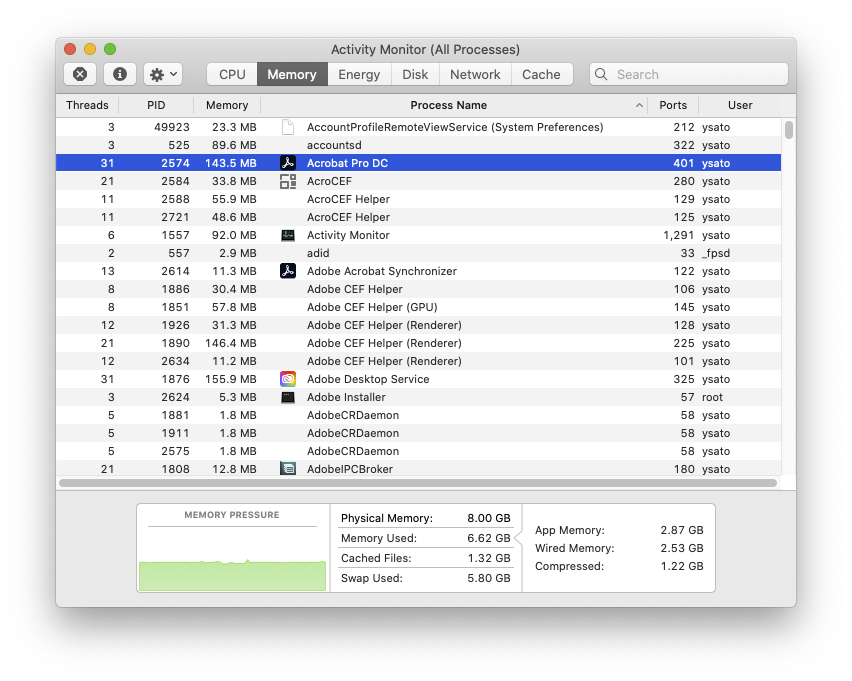
Task: Click the vertical scrollbar of the process list
Action: point(789,130)
